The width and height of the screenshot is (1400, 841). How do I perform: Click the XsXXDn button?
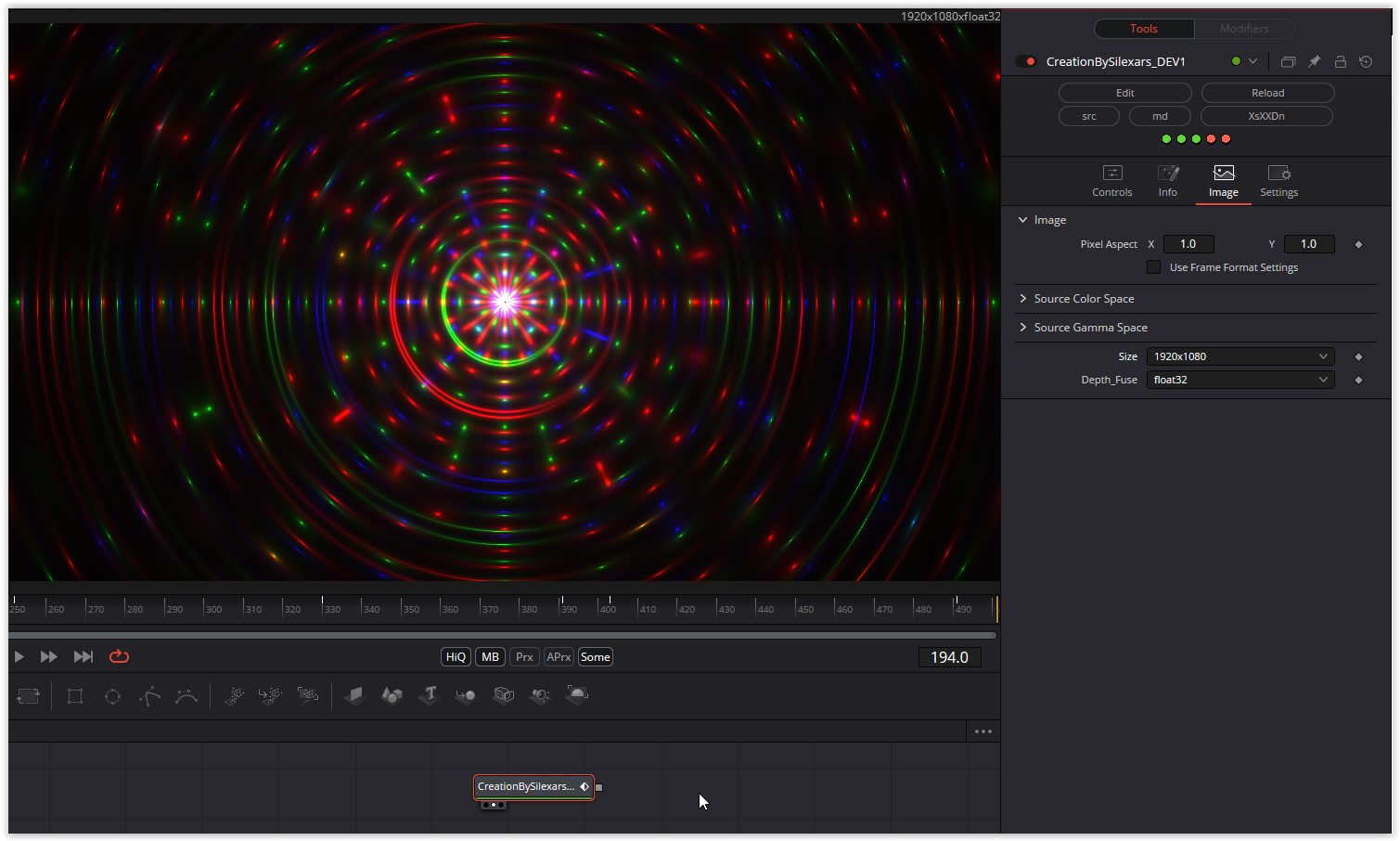pyautogui.click(x=1266, y=116)
